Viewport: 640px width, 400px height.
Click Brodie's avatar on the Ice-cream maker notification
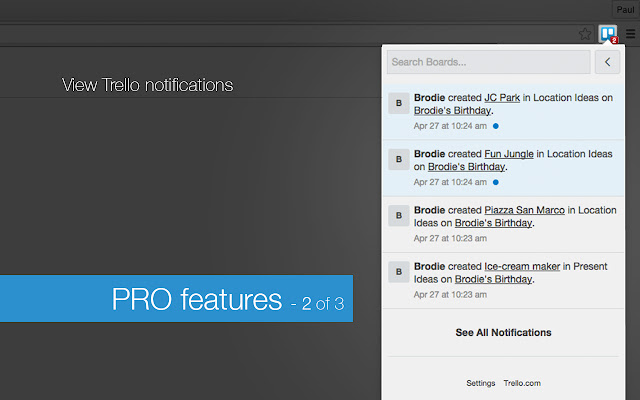pyautogui.click(x=398, y=271)
